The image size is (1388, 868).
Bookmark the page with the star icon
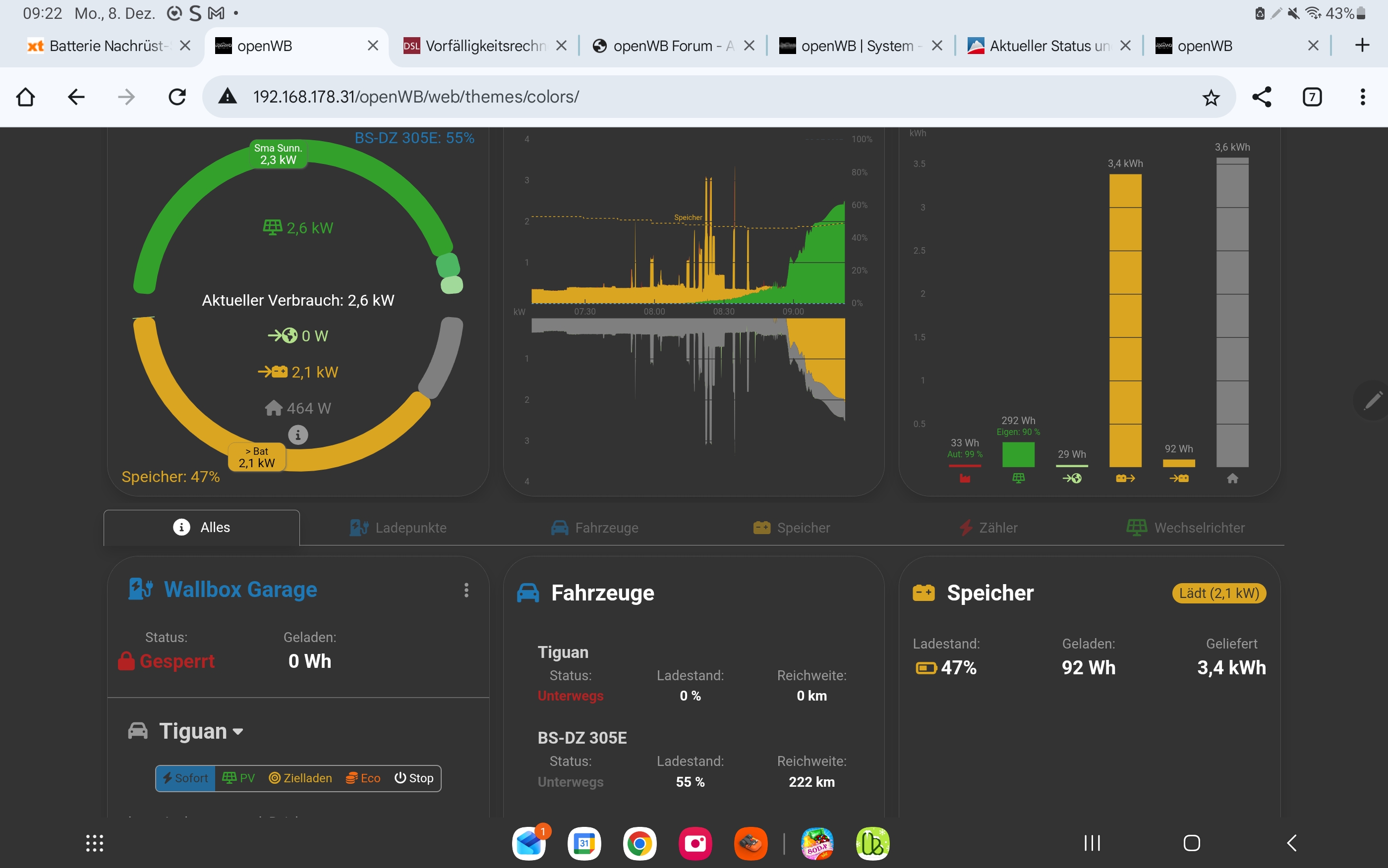[x=1211, y=97]
